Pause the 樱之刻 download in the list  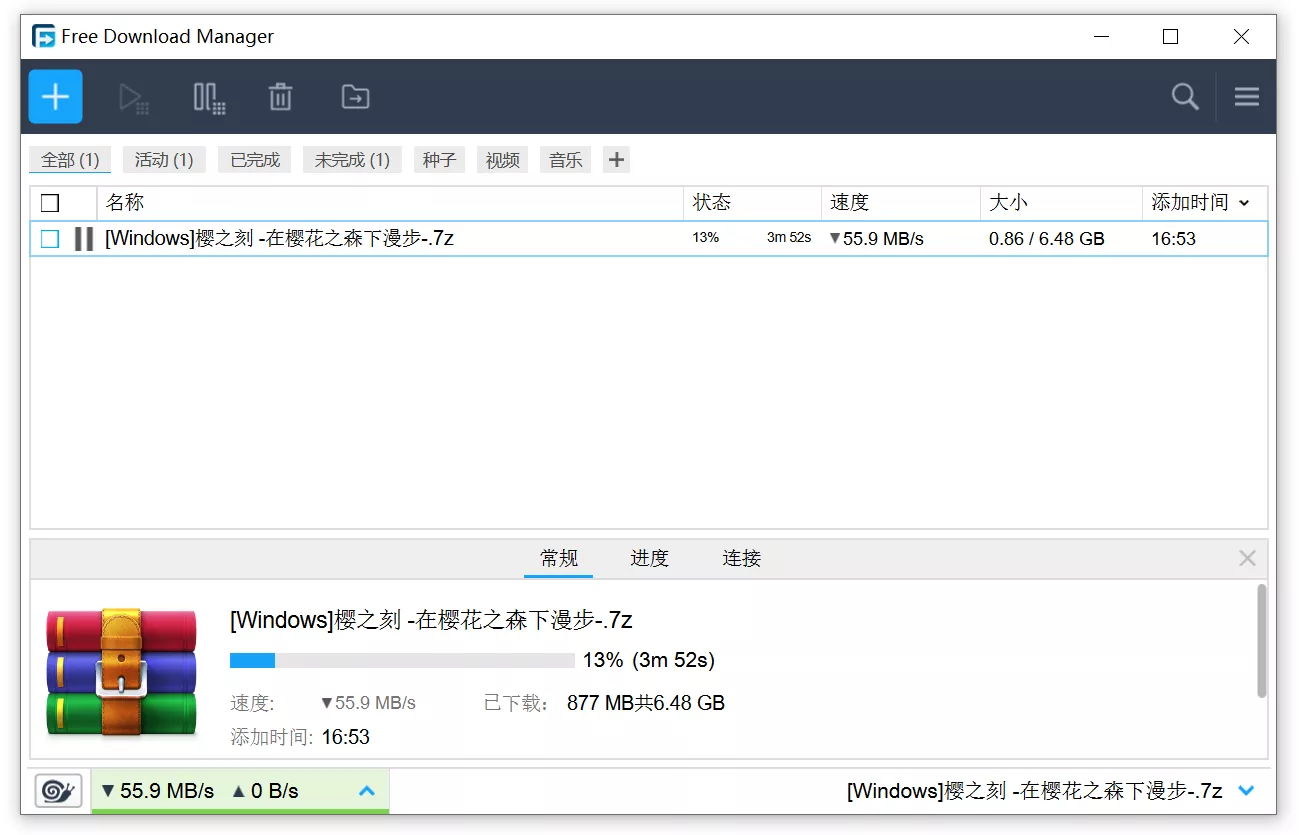pyautogui.click(x=84, y=238)
